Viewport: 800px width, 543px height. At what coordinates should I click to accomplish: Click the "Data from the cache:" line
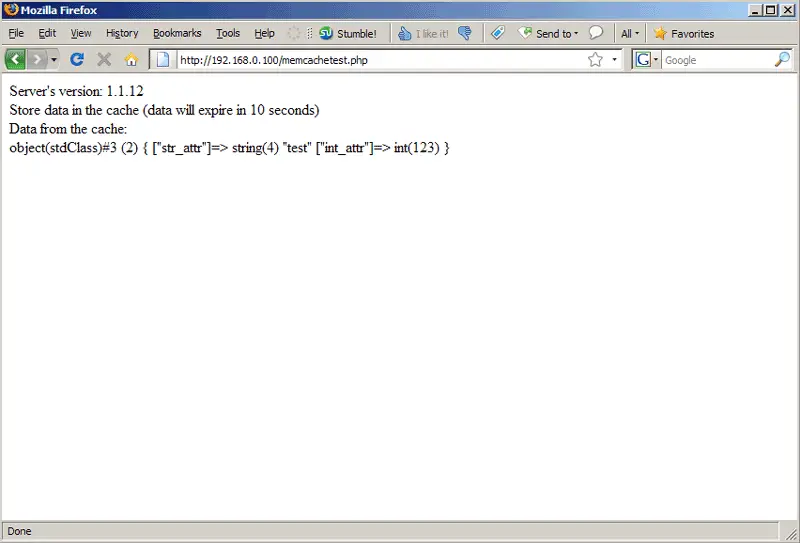pyautogui.click(x=68, y=129)
